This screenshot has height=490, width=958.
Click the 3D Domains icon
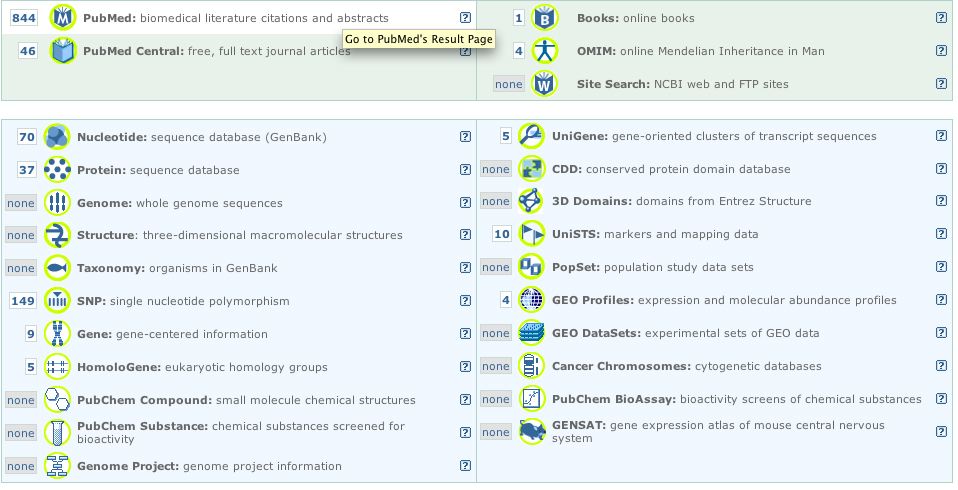532,201
